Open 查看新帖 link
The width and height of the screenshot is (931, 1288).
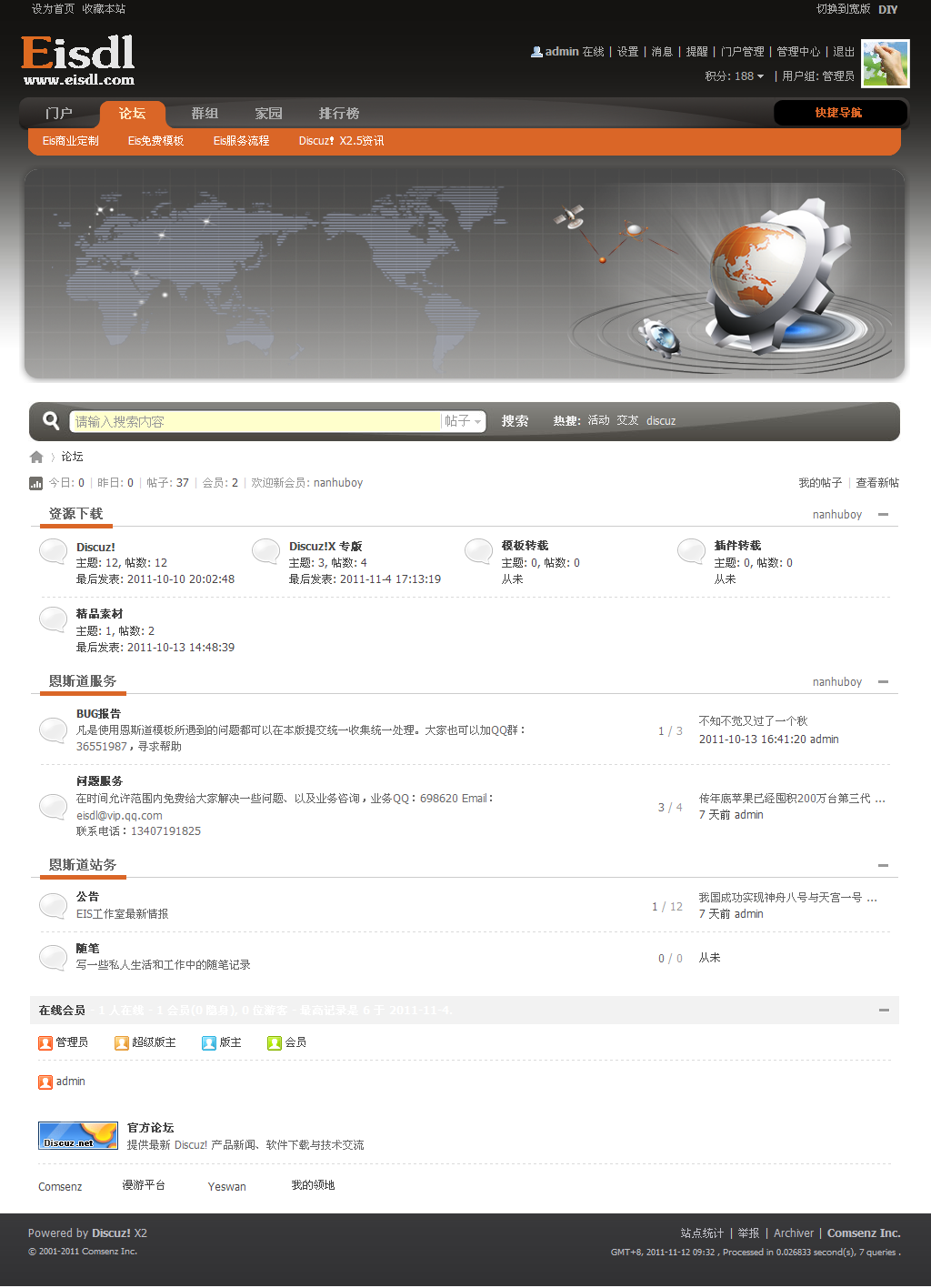coord(877,483)
